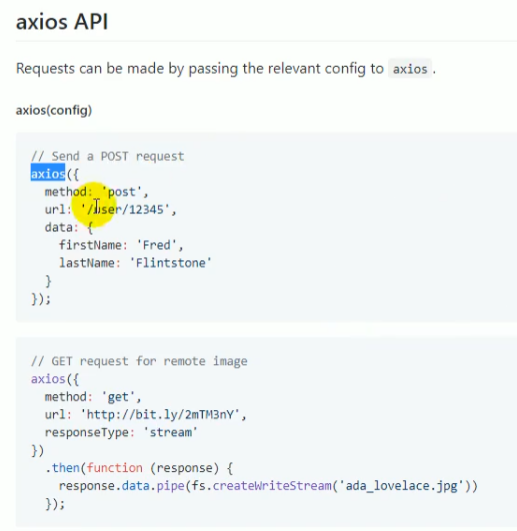Click the 'then' method in the promise chain
This screenshot has width=517, height=531.
click(x=66, y=468)
